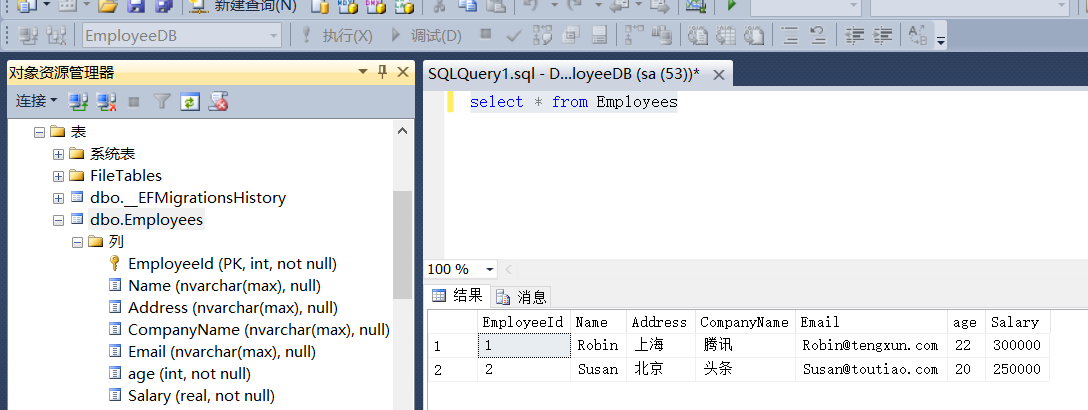Click the 250000 salary cell
Viewport: 1088px width, 410px height.
[x=1017, y=369]
